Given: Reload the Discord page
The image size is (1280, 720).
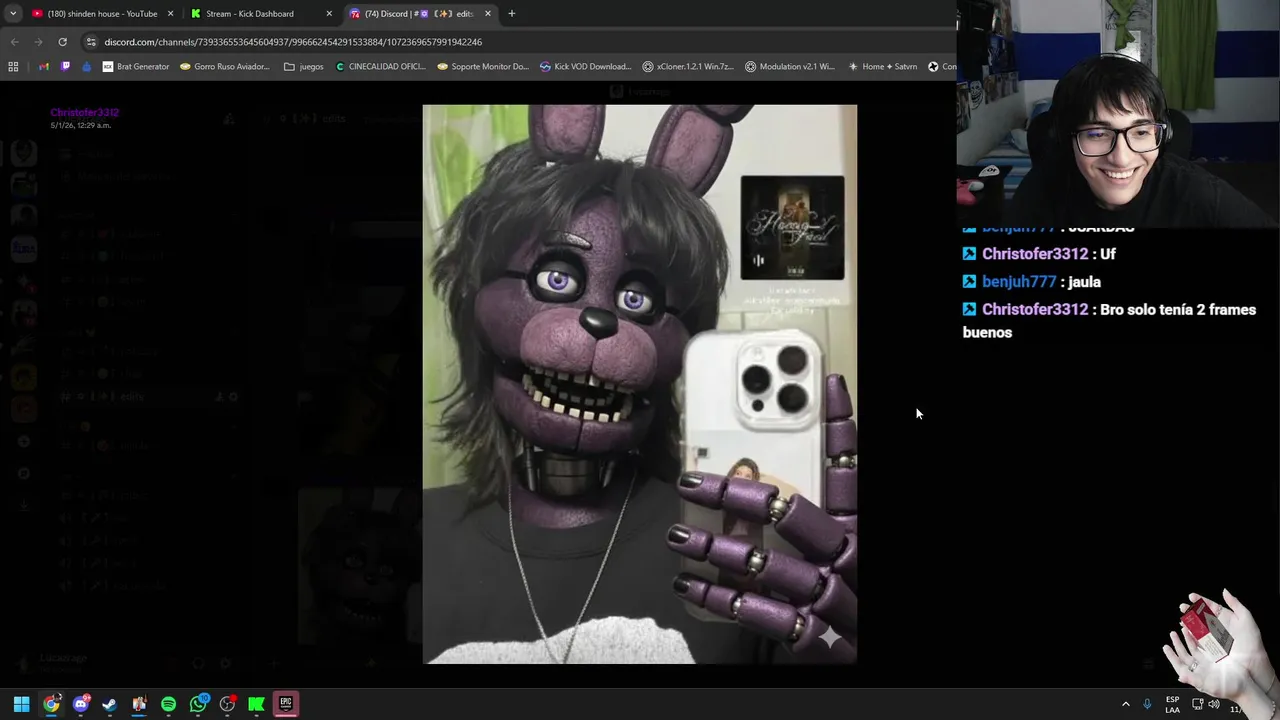Looking at the screenshot, I should (x=62, y=42).
